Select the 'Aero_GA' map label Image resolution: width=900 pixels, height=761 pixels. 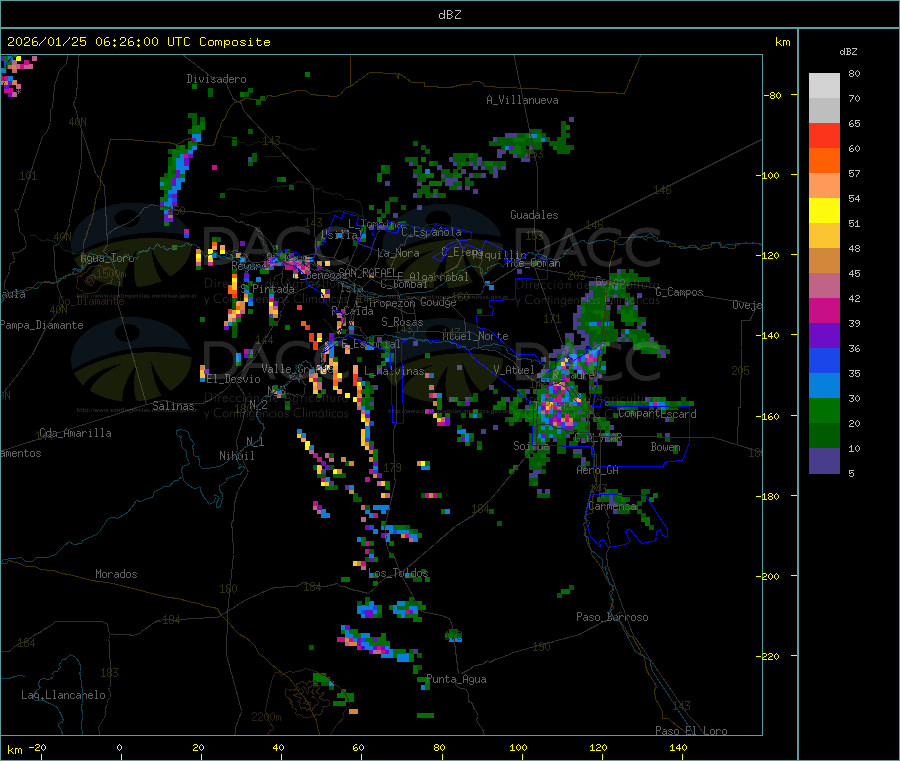click(x=598, y=470)
